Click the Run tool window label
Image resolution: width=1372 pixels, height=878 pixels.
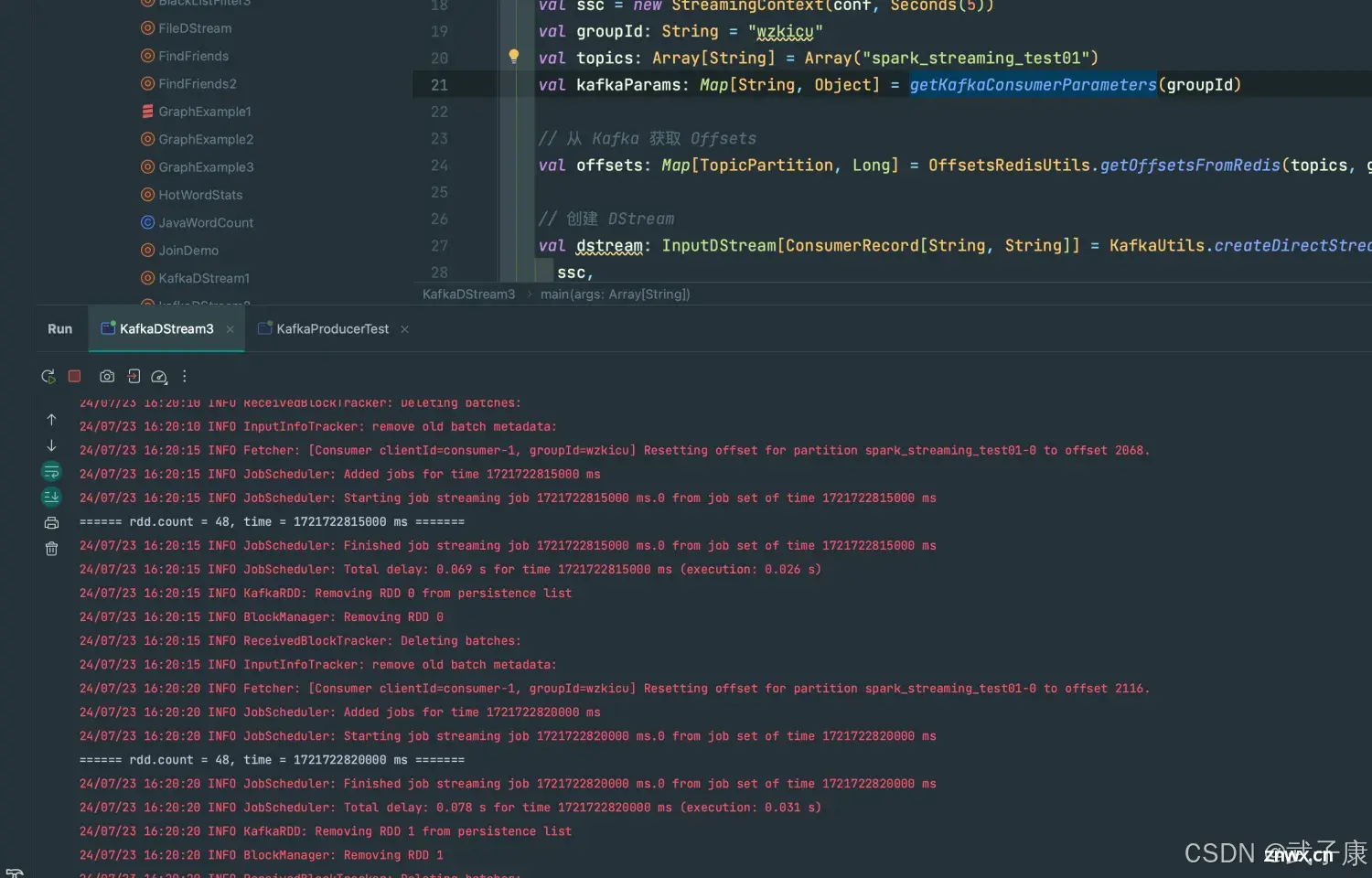[x=59, y=328]
